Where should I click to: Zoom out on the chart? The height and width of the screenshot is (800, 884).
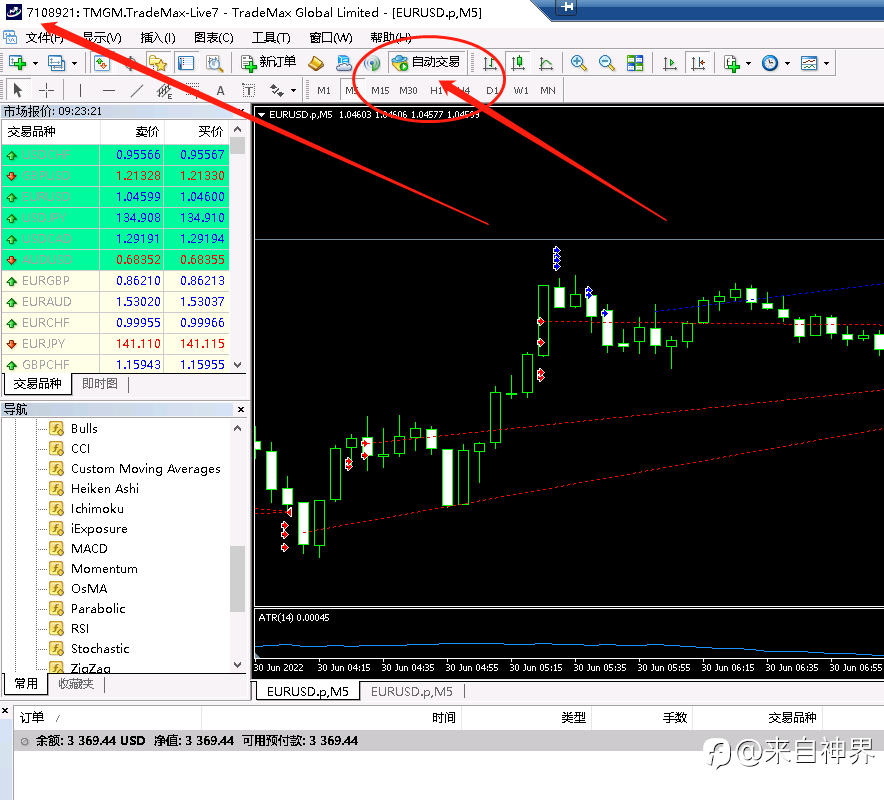[607, 63]
